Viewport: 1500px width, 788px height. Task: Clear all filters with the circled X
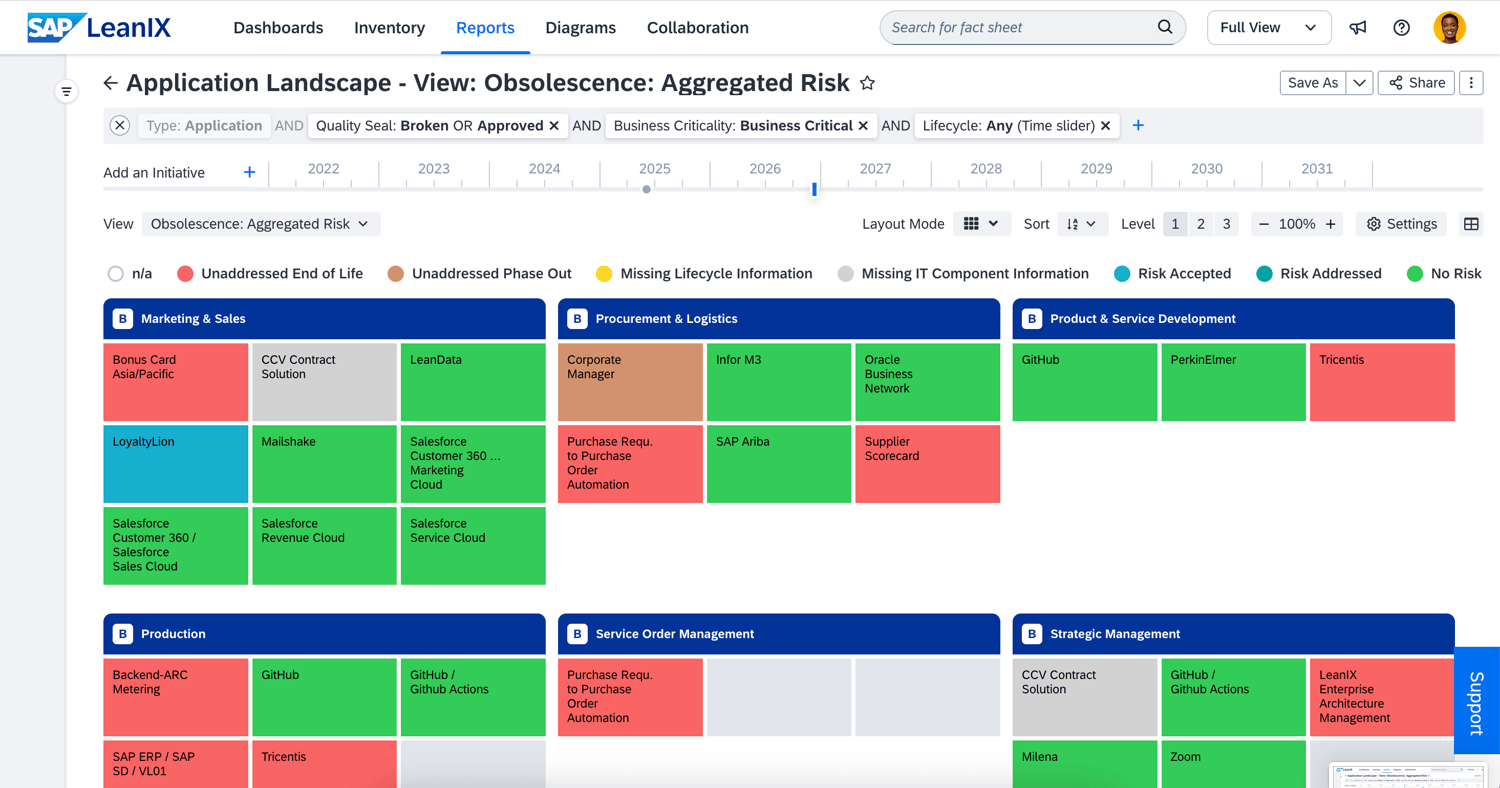tap(120, 125)
